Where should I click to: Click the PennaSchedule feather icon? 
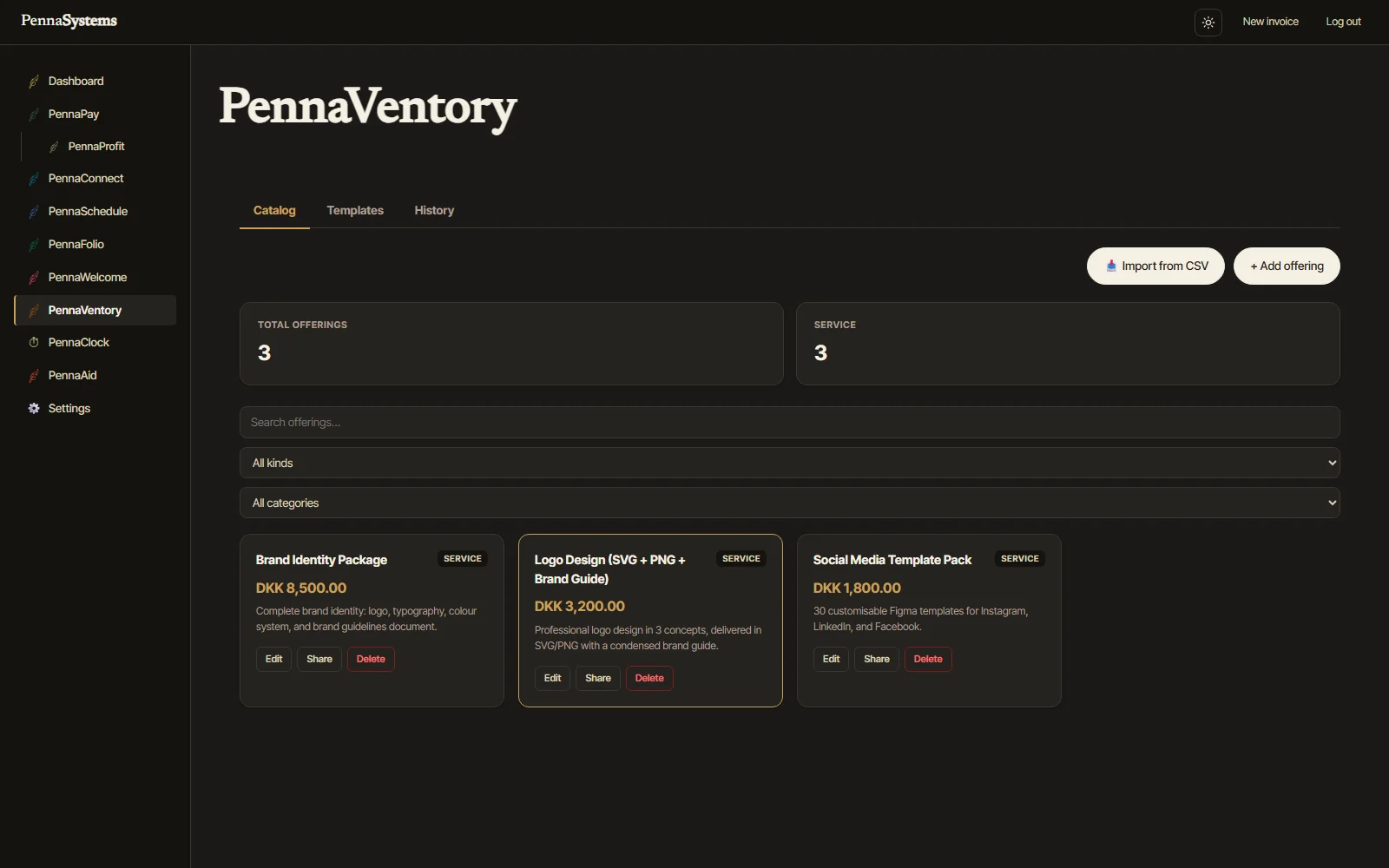click(x=34, y=212)
